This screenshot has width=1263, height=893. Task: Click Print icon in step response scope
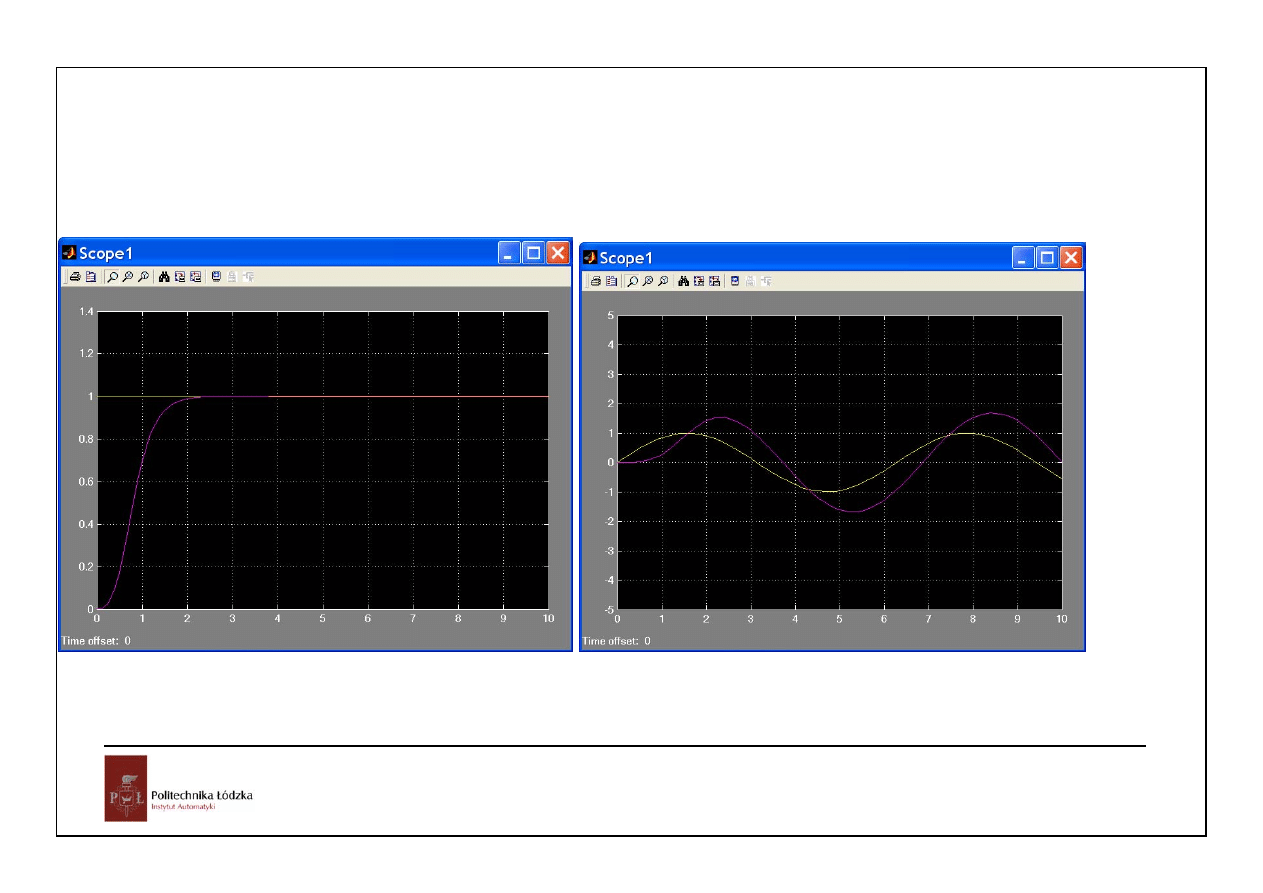click(75, 277)
